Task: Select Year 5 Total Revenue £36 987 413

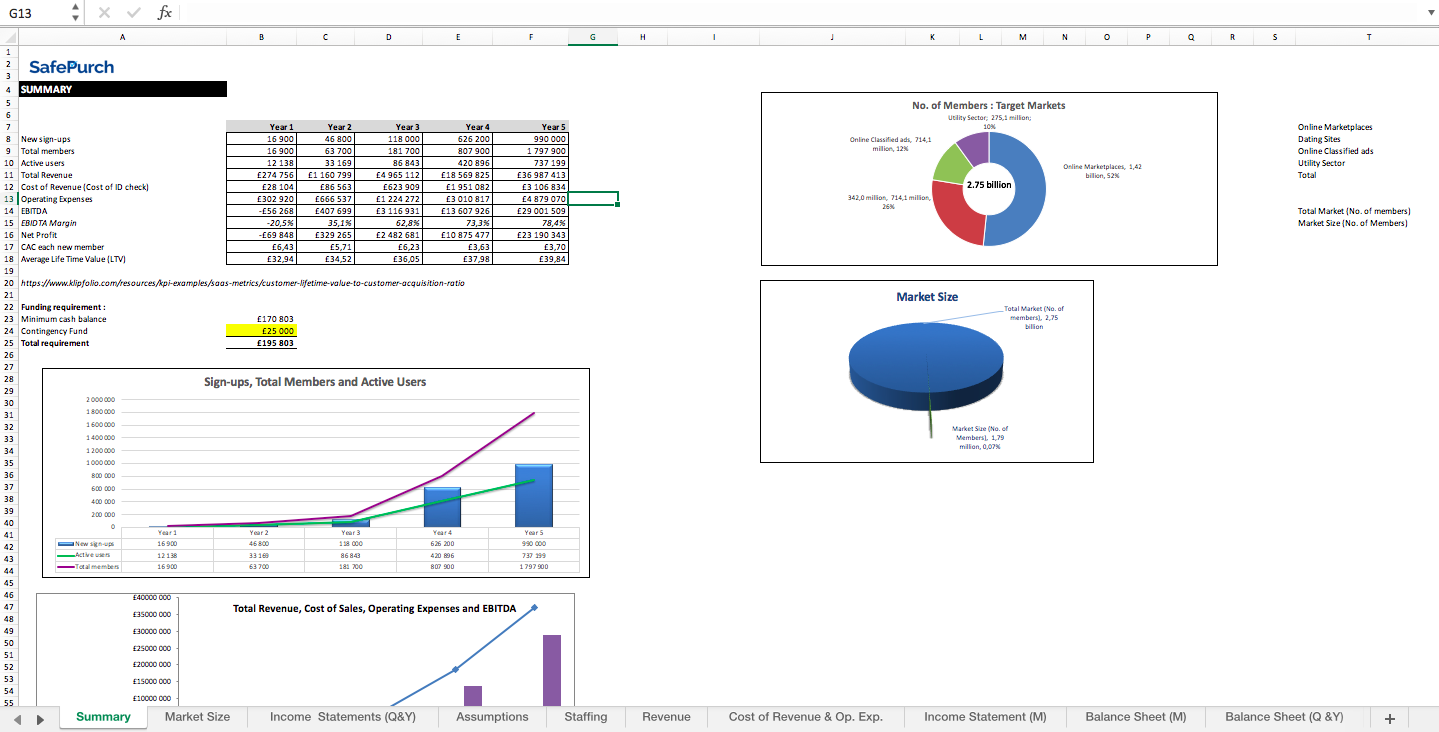Action: click(x=530, y=175)
